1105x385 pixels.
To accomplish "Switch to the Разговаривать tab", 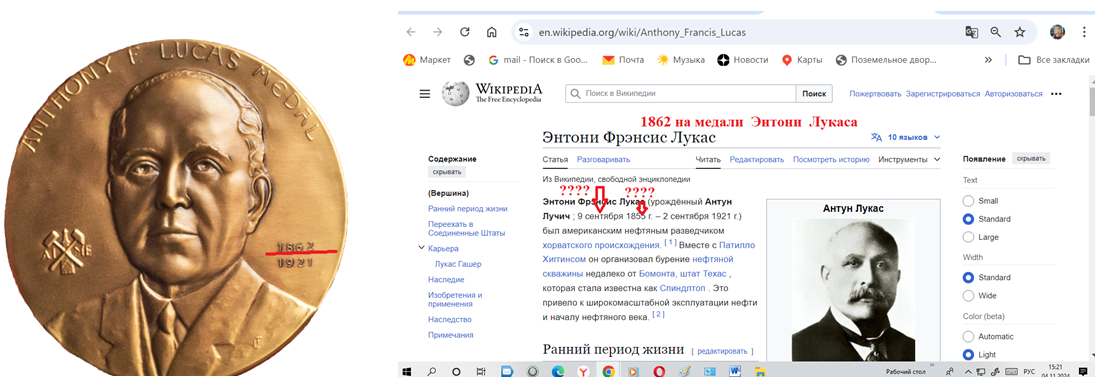I will click(x=603, y=160).
